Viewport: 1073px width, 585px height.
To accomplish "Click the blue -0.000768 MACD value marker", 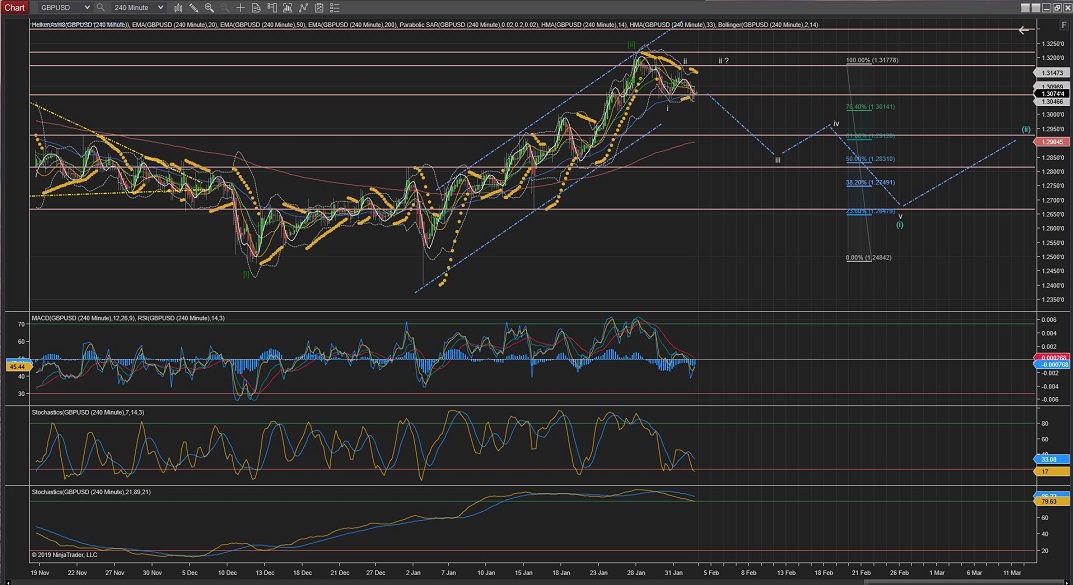I will [1054, 365].
